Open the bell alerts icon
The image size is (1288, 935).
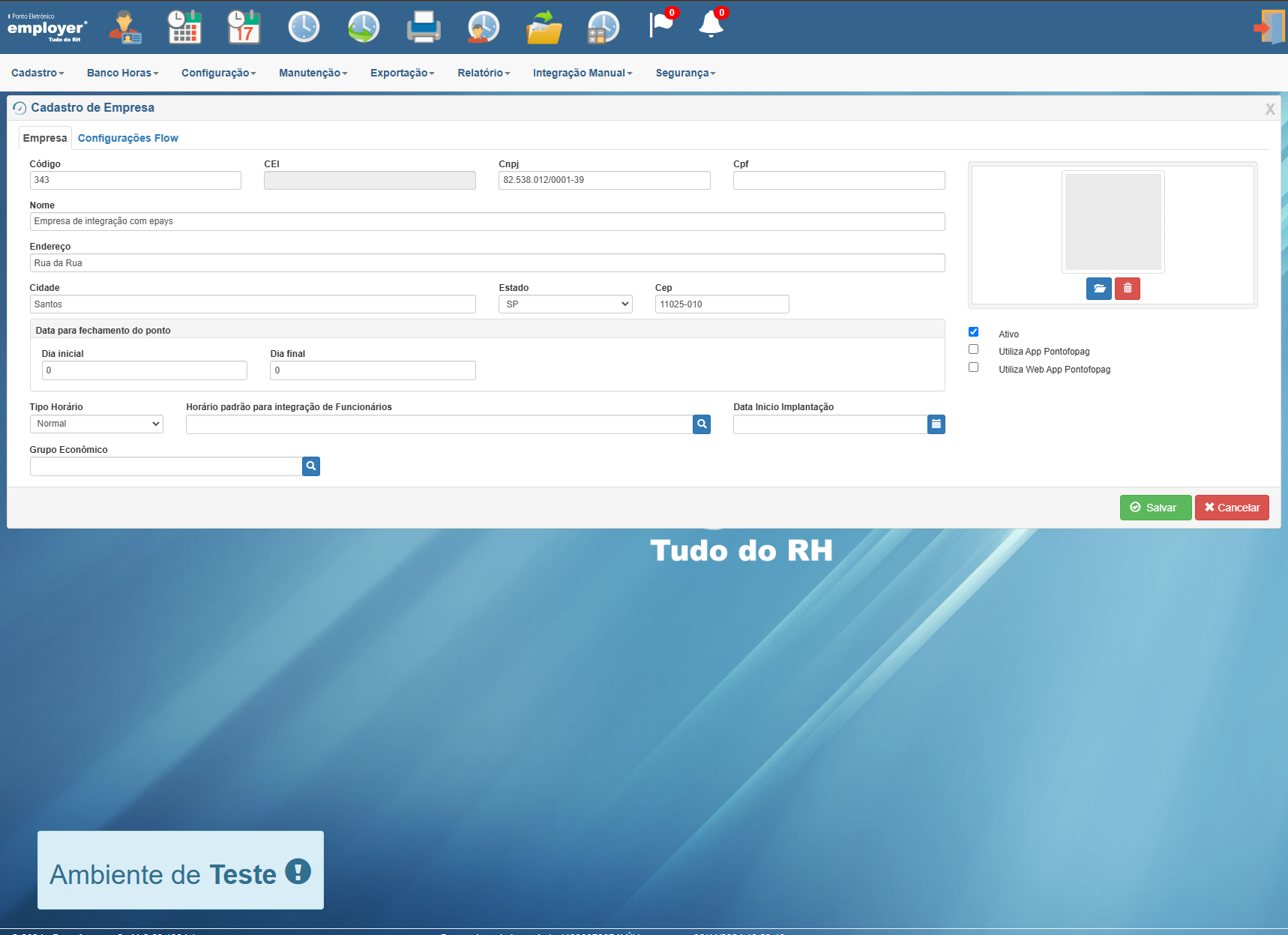711,24
